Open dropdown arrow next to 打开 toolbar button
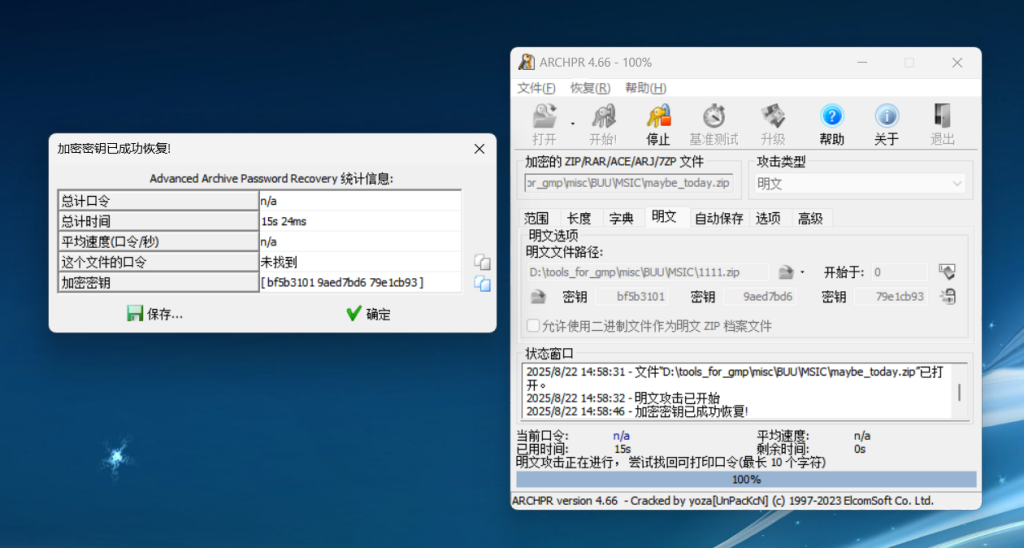The height and width of the screenshot is (548, 1024). 573,123
